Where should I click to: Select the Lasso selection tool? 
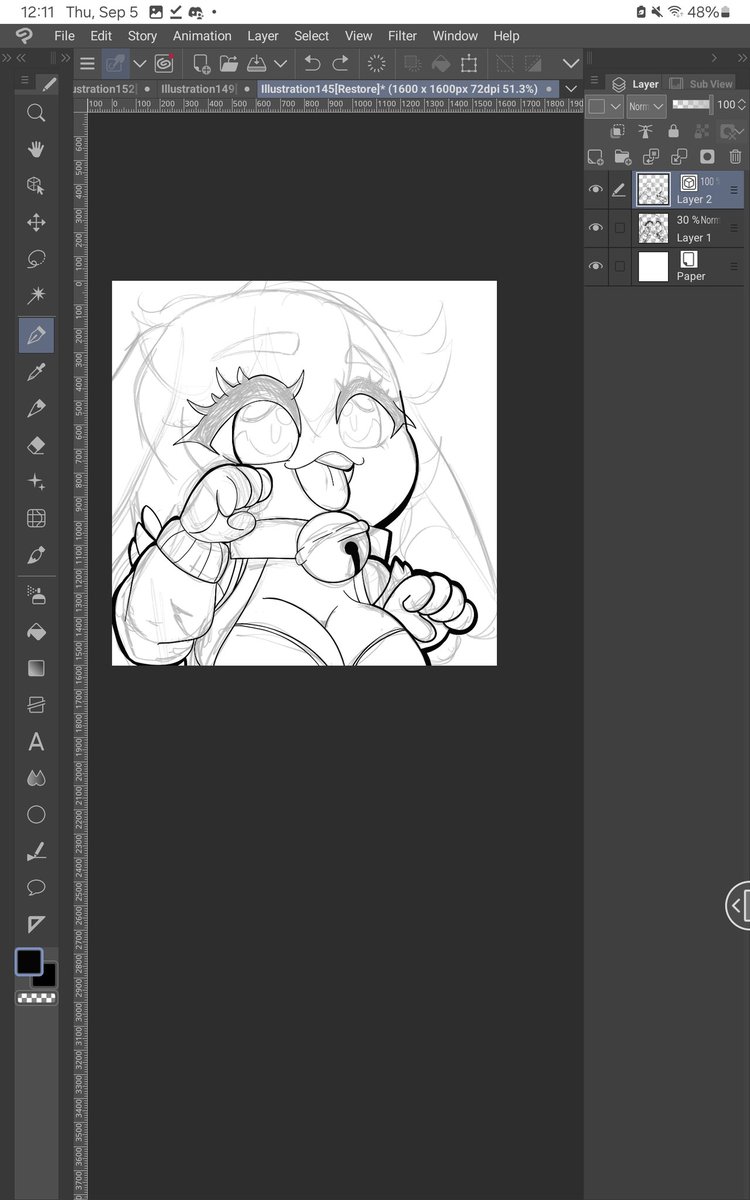coord(36,260)
